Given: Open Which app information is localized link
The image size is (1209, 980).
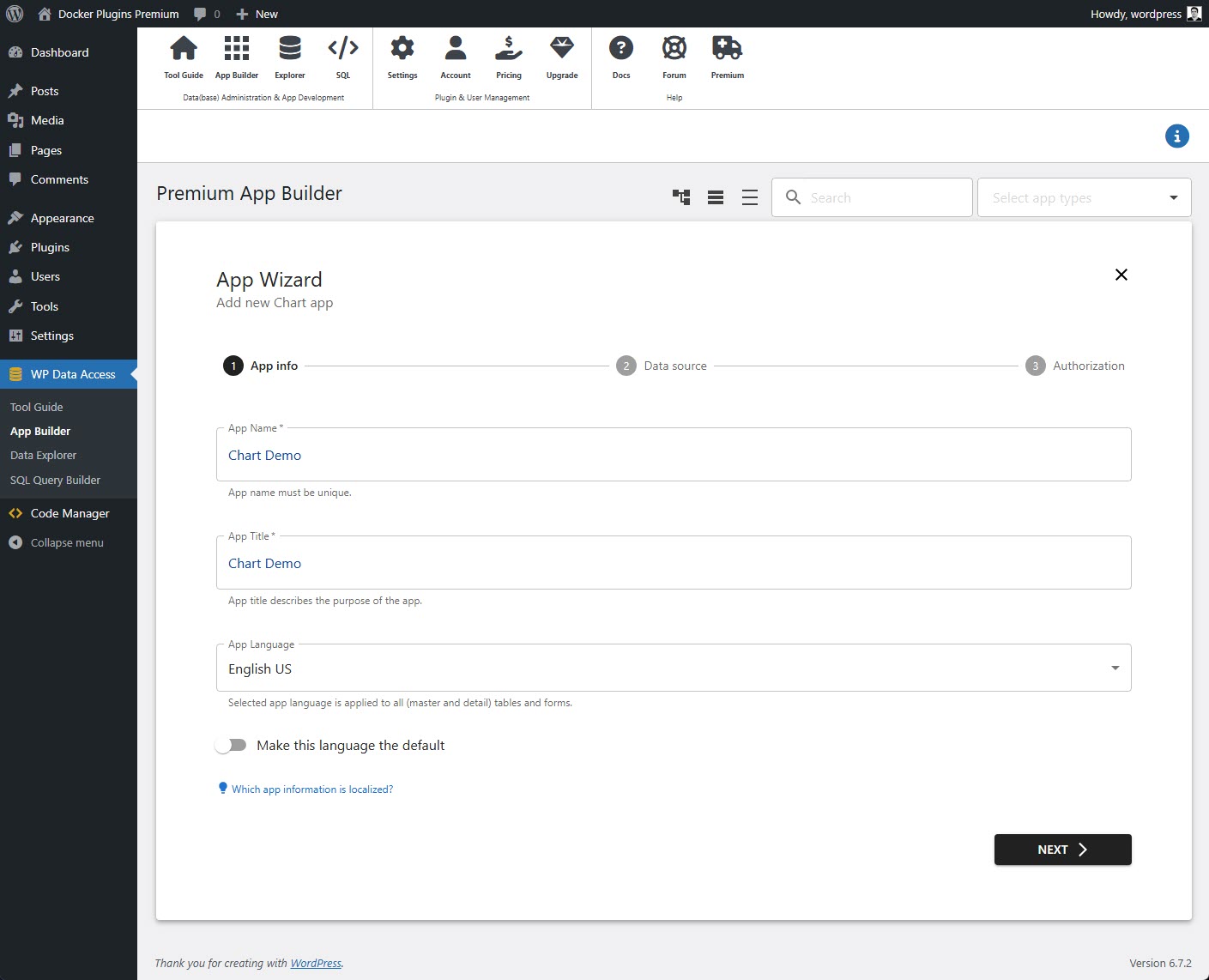Looking at the screenshot, I should 312,789.
